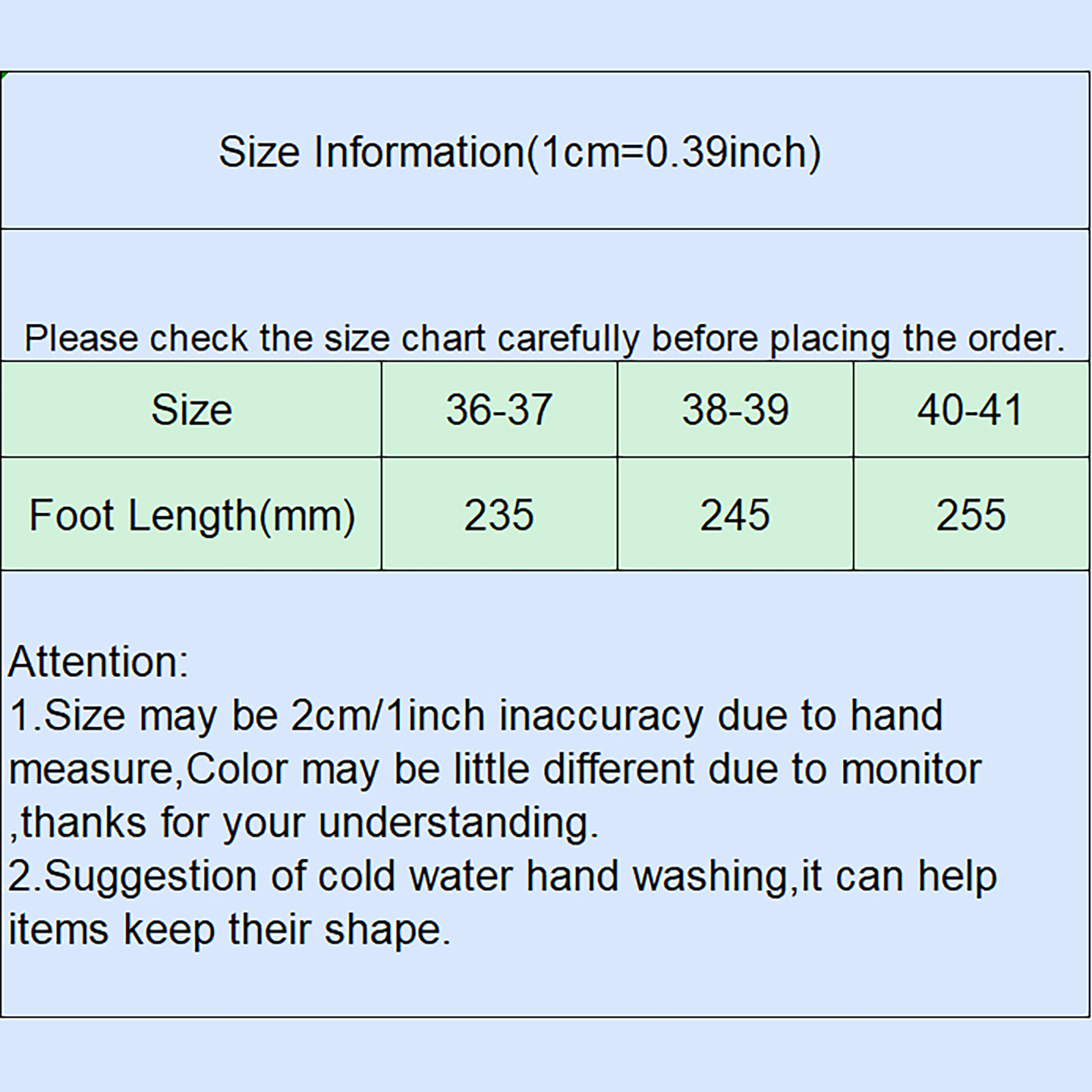Click the line starting '1.Size may be'
The width and height of the screenshot is (1092, 1092).
point(476,715)
